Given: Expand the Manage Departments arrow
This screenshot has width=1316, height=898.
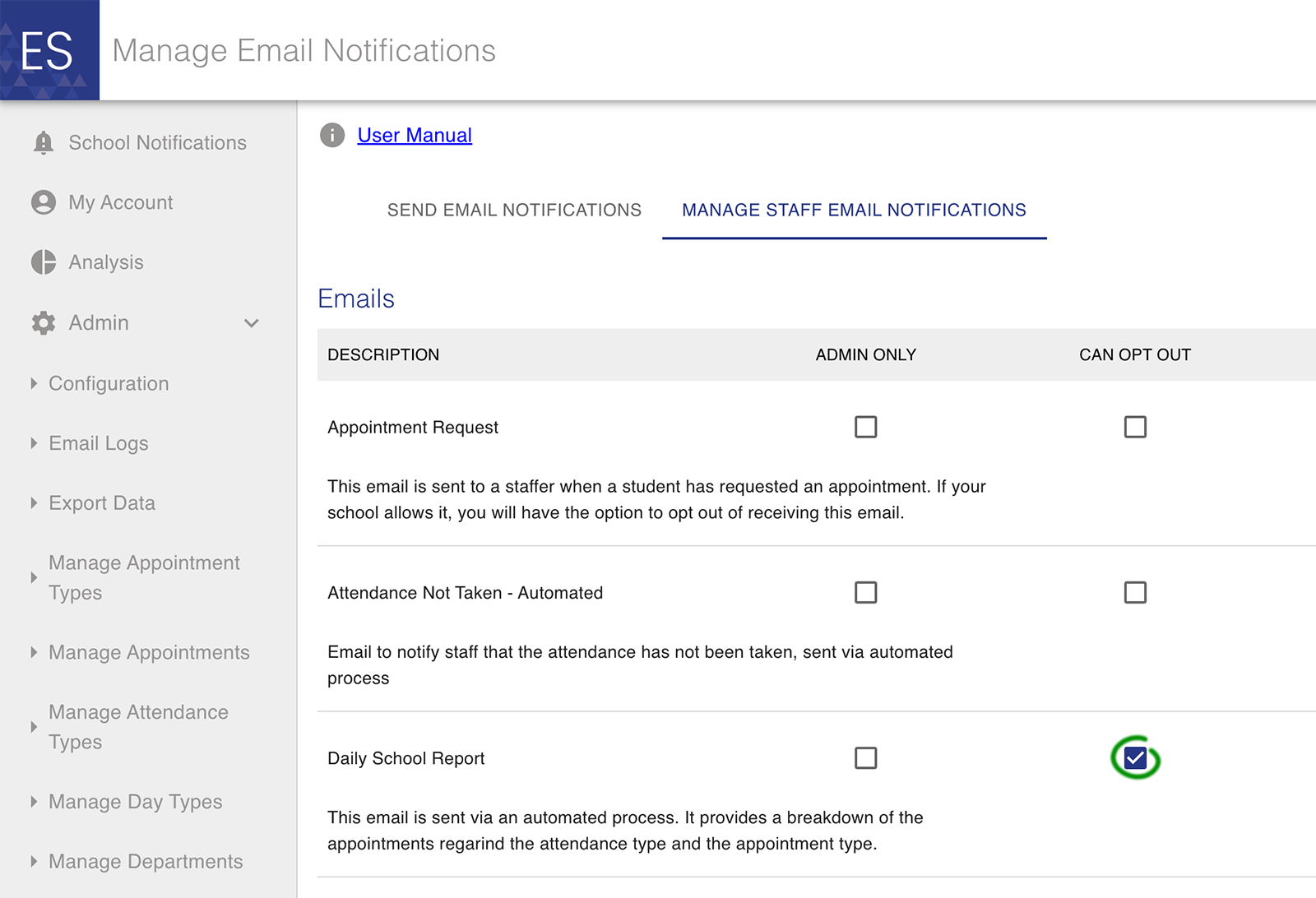Looking at the screenshot, I should point(34,862).
